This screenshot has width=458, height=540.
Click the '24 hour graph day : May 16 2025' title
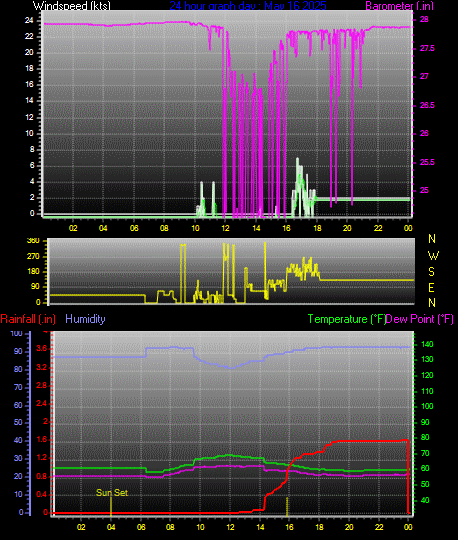(248, 6)
